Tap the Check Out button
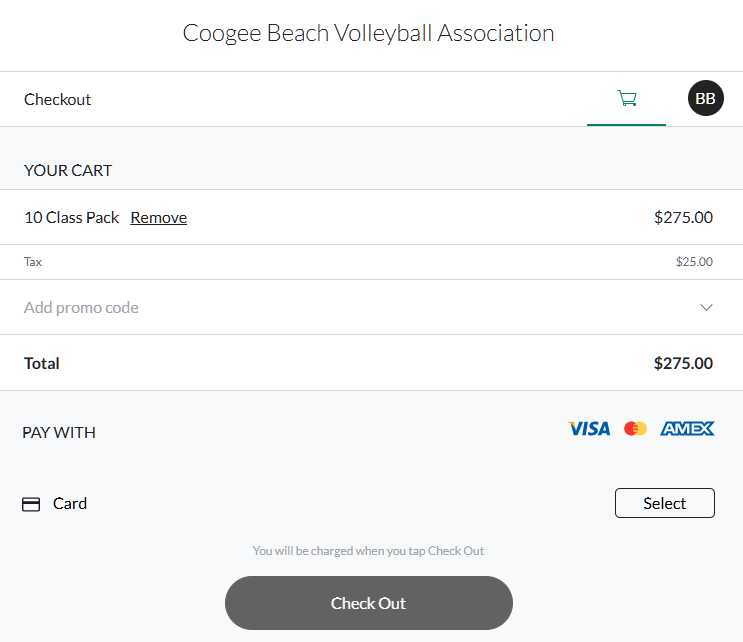Screen dimensions: 743x642 pos(369,603)
